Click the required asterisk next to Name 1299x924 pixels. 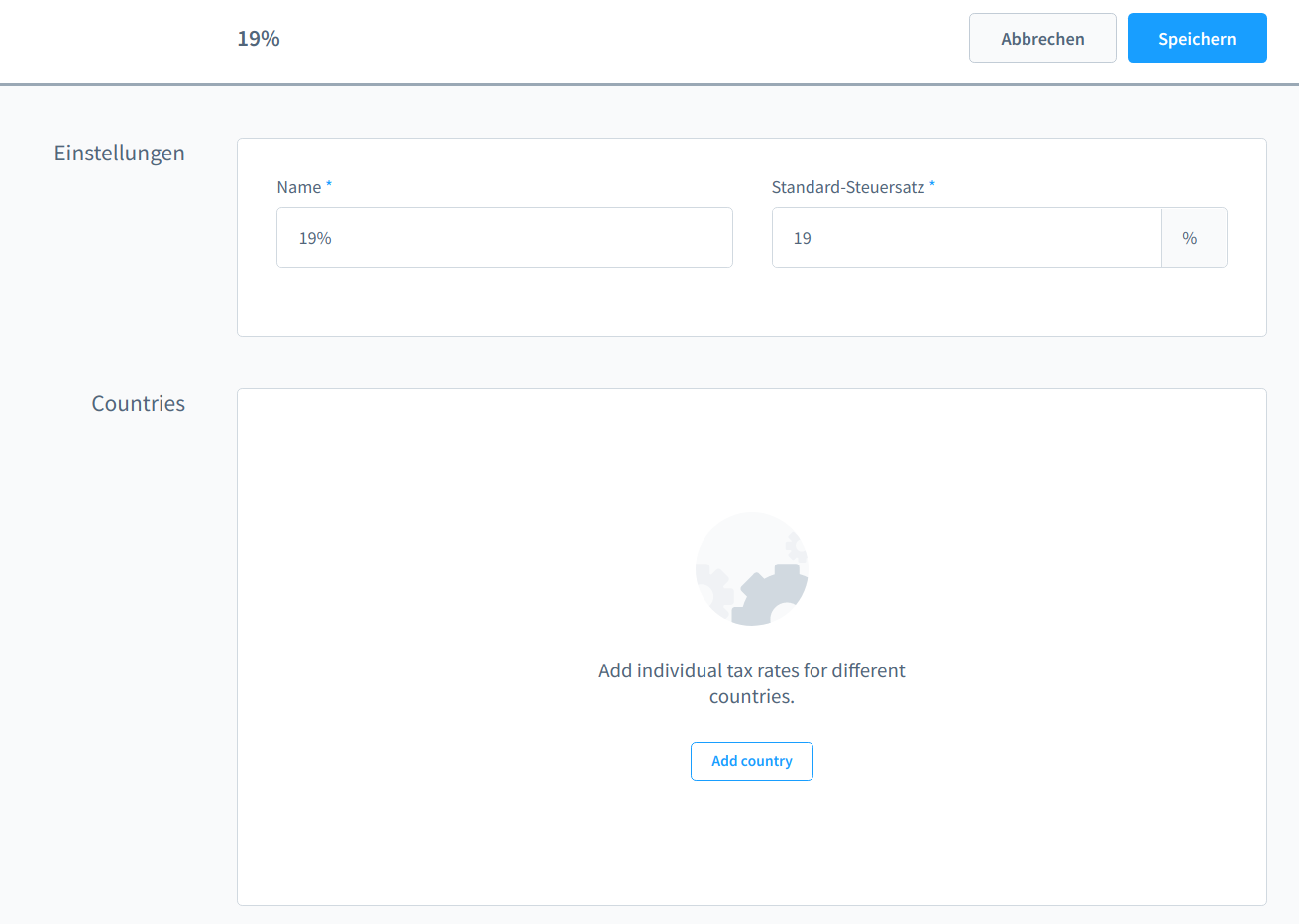[328, 186]
